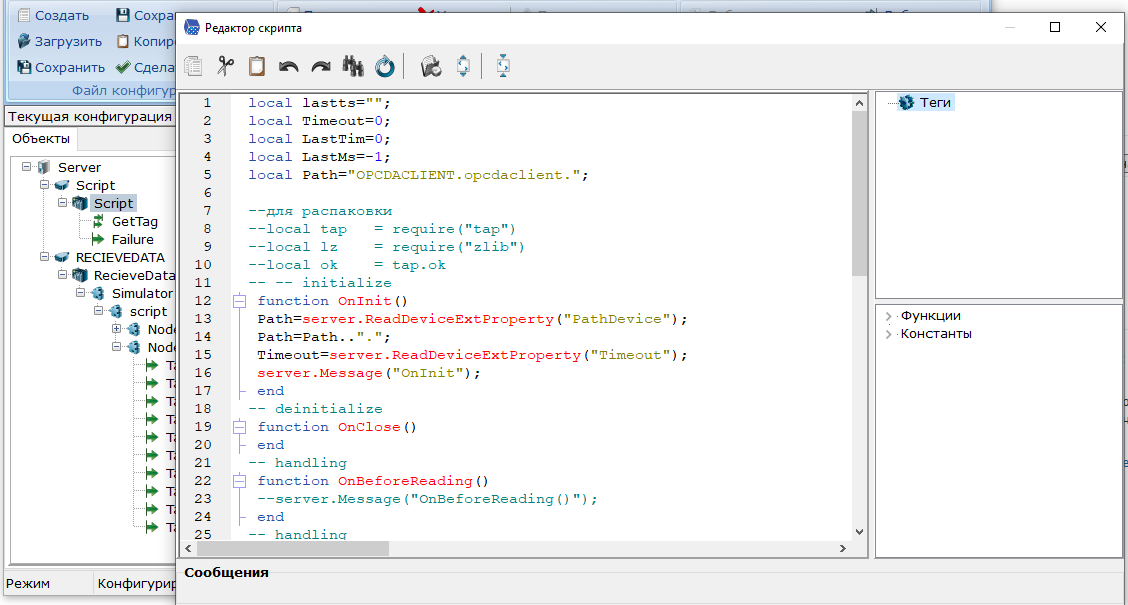Viewport: 1128px width, 605px height.
Task: Click the RECIEVEDATA channel icon
Action: coord(63,258)
